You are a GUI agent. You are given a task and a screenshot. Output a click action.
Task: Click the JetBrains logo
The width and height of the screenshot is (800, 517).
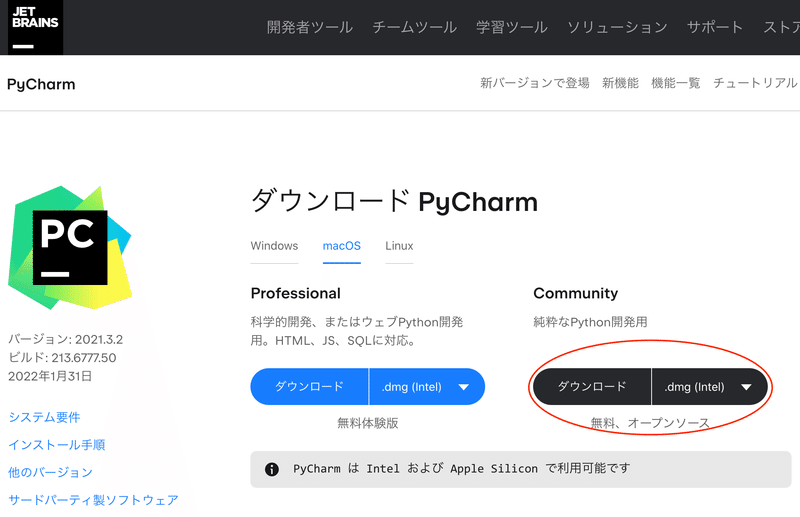(35, 27)
